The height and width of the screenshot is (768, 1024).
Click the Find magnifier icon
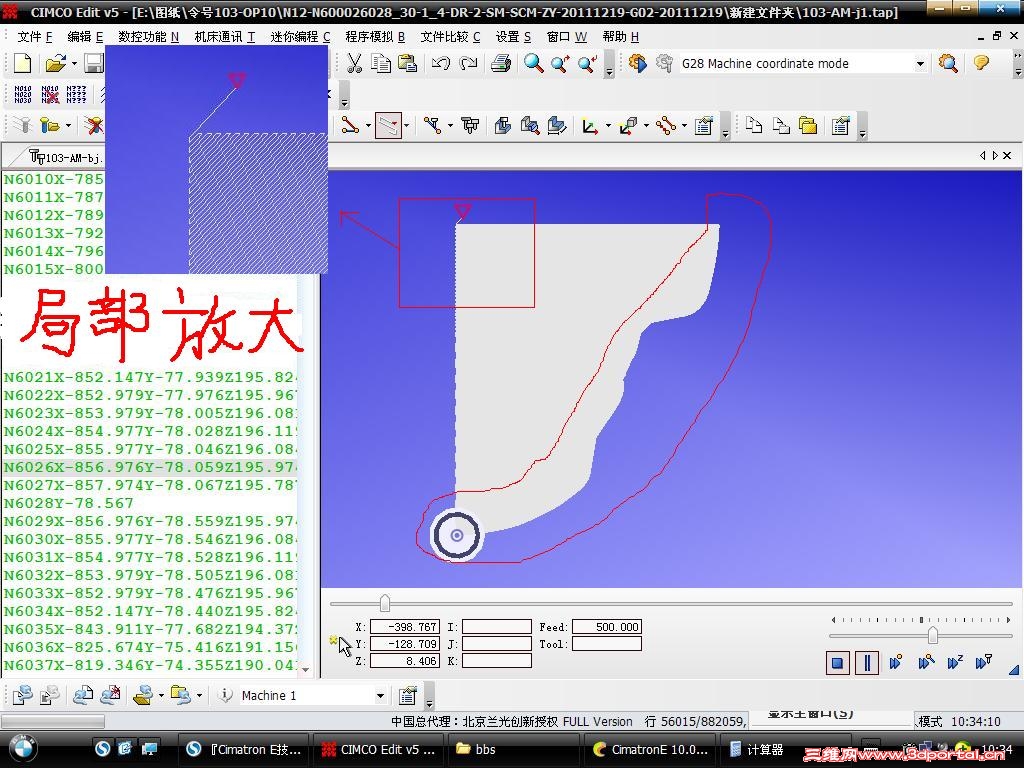tap(534, 63)
